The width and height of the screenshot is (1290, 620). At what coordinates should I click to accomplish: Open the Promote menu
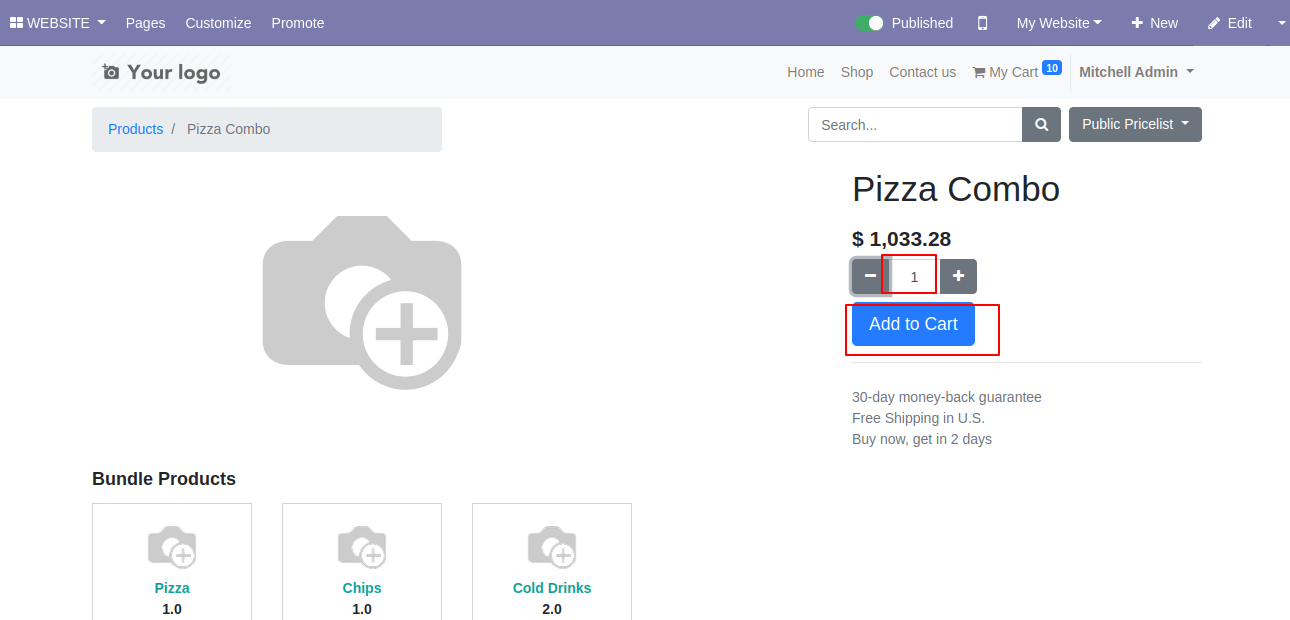tap(298, 23)
